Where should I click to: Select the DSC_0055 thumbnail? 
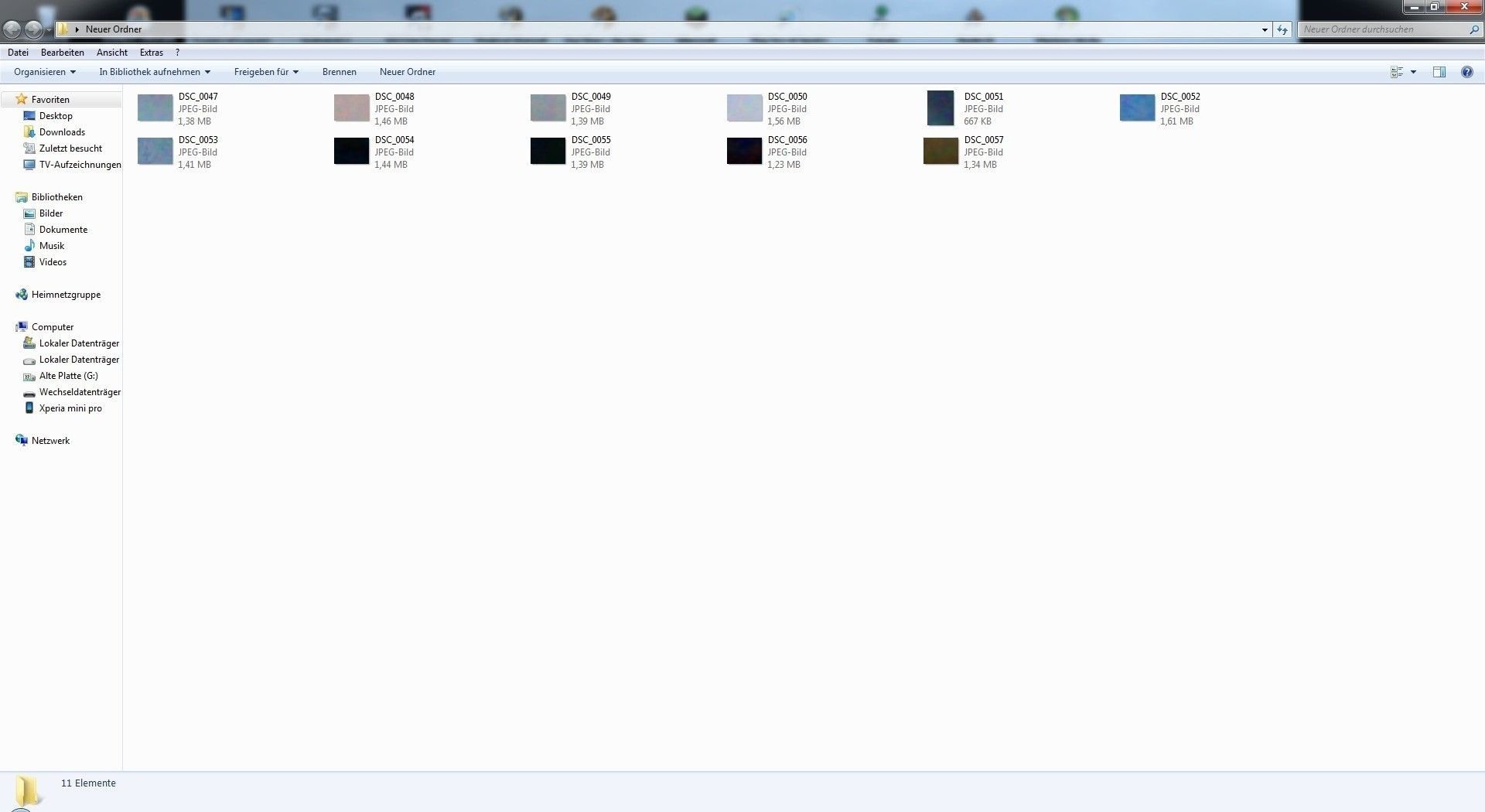(548, 152)
